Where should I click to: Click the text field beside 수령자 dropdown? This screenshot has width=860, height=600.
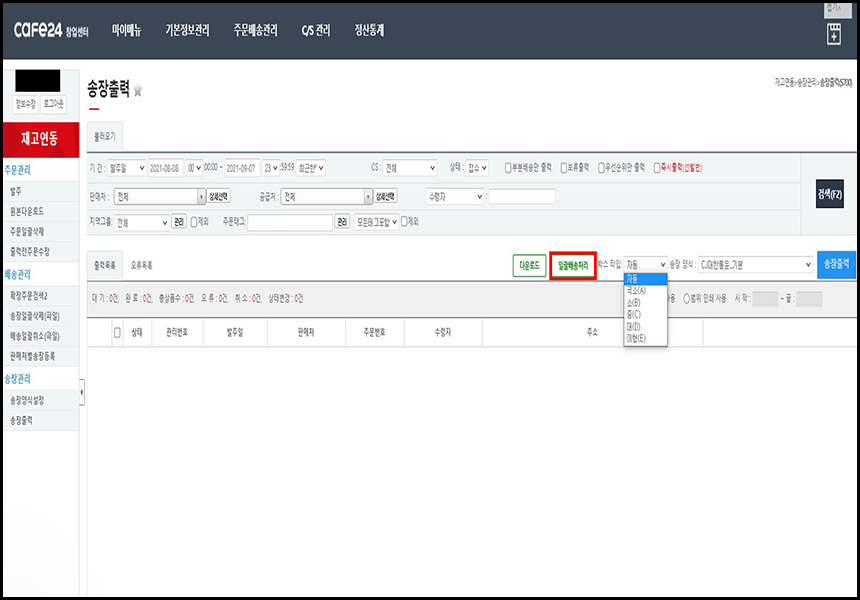pyautogui.click(x=522, y=196)
